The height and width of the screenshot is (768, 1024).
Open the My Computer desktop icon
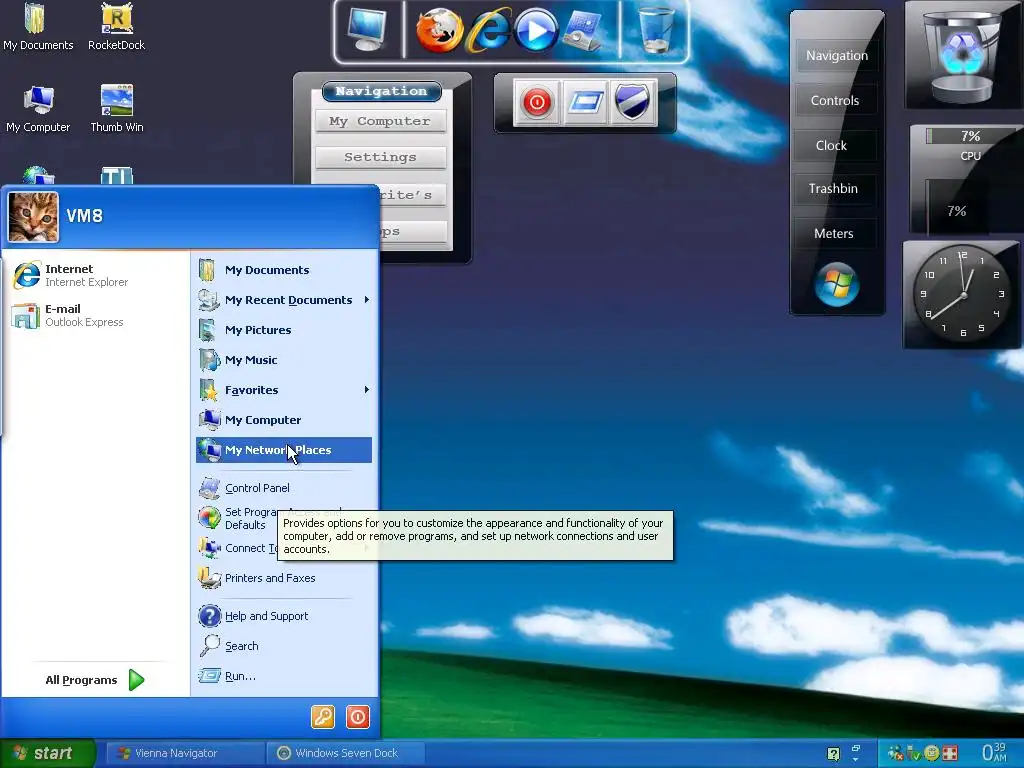[x=38, y=109]
